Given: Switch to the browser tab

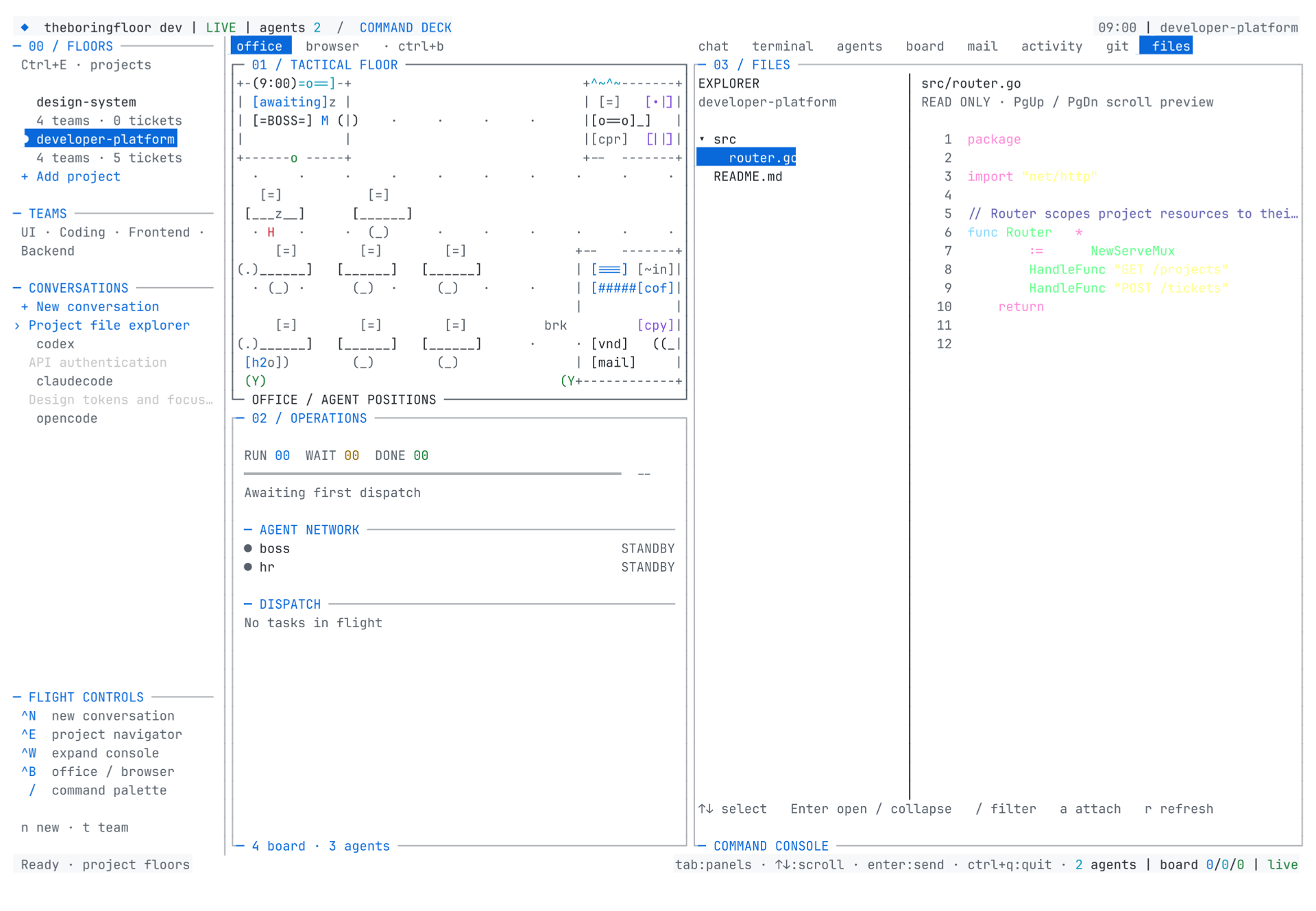Looking at the screenshot, I should (x=332, y=47).
